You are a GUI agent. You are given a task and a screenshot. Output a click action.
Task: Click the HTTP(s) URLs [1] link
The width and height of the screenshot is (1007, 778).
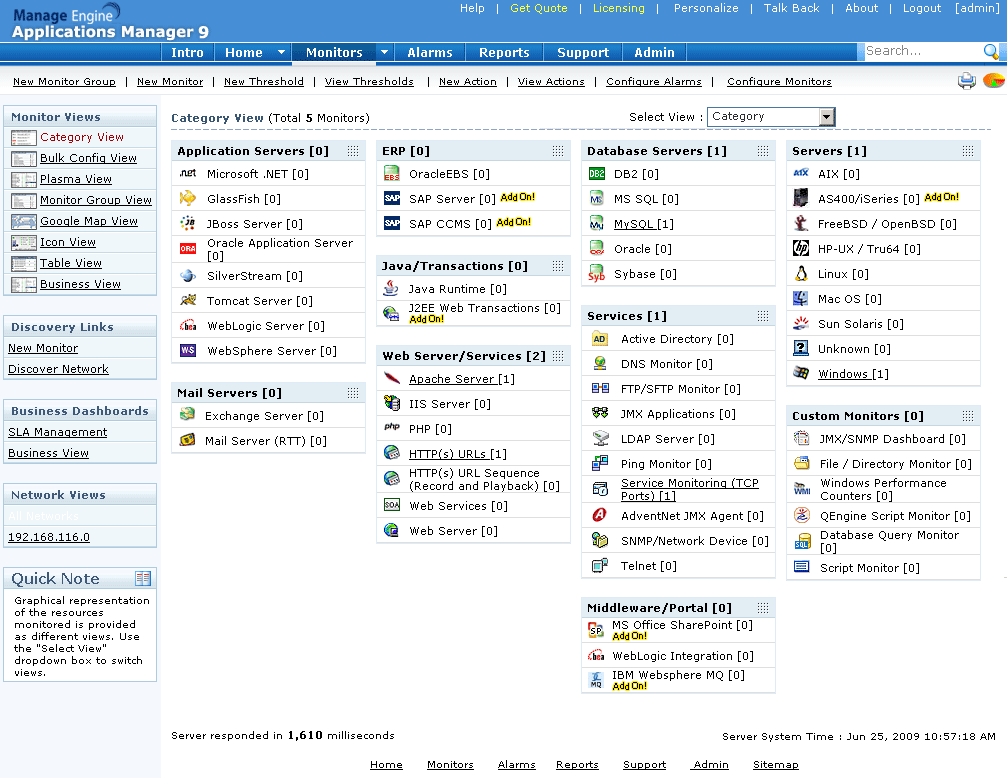click(457, 454)
